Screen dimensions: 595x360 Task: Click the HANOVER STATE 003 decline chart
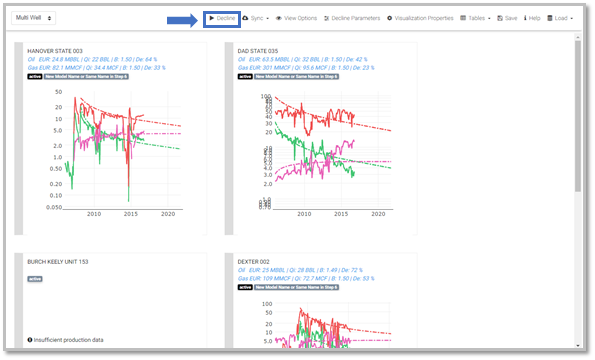[x=114, y=152]
